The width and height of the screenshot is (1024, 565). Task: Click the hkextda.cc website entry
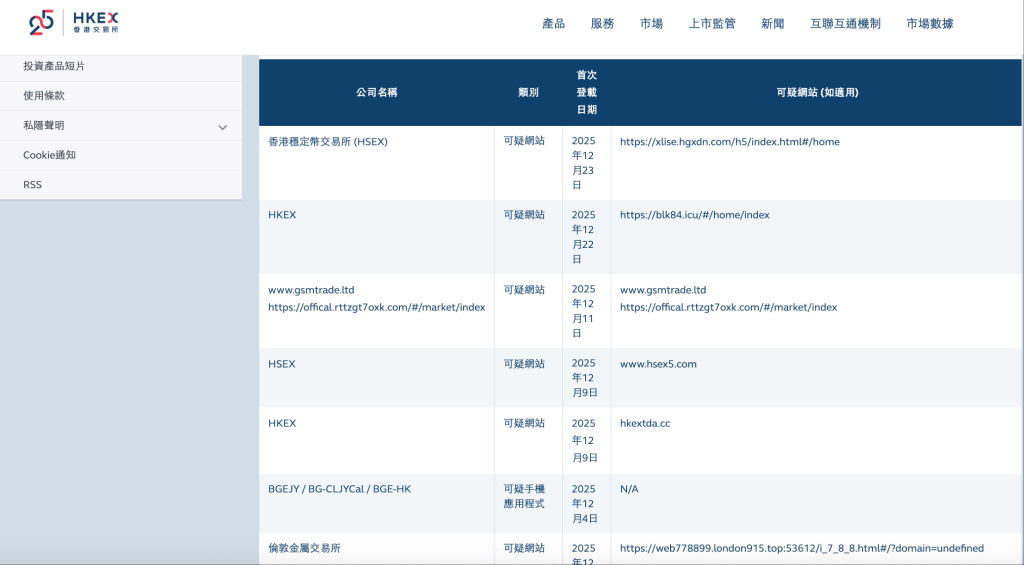(645, 423)
